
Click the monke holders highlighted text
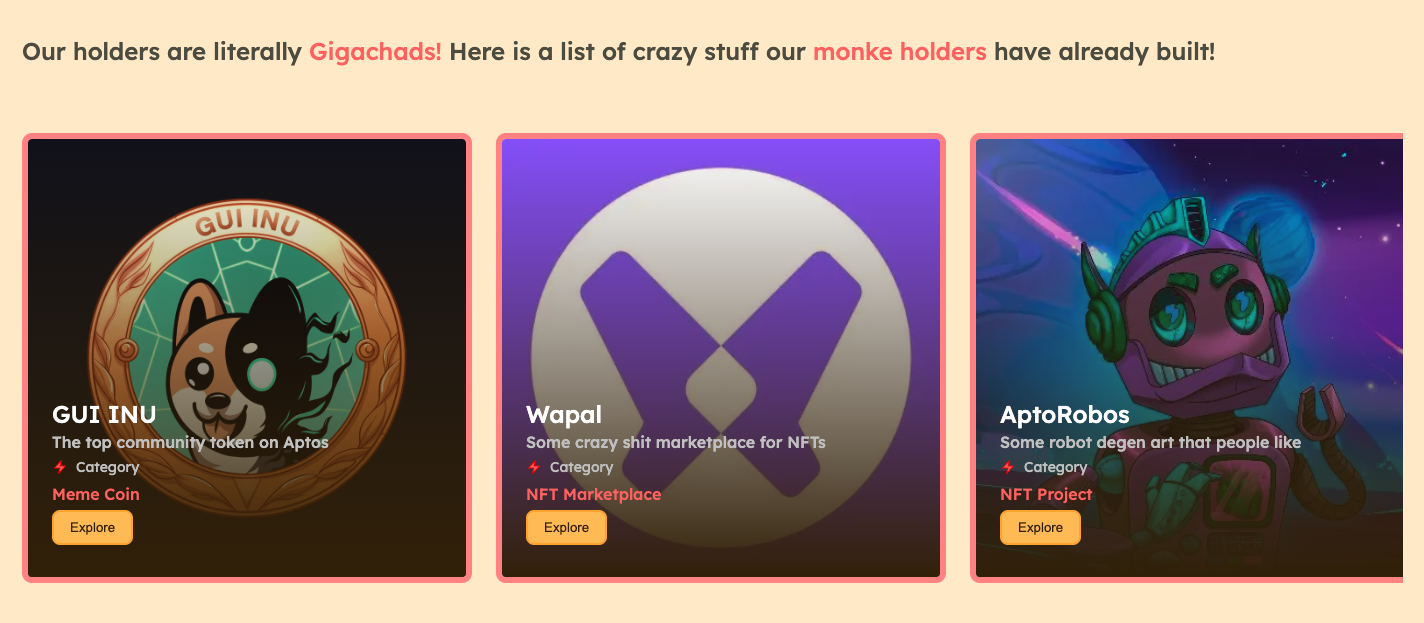pos(900,51)
